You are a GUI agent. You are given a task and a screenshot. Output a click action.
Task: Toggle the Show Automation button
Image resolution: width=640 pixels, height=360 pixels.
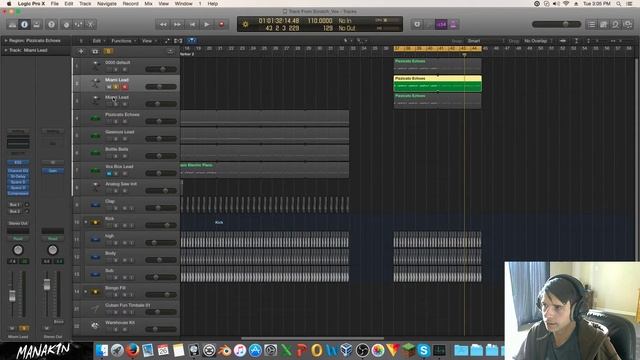(x=167, y=41)
